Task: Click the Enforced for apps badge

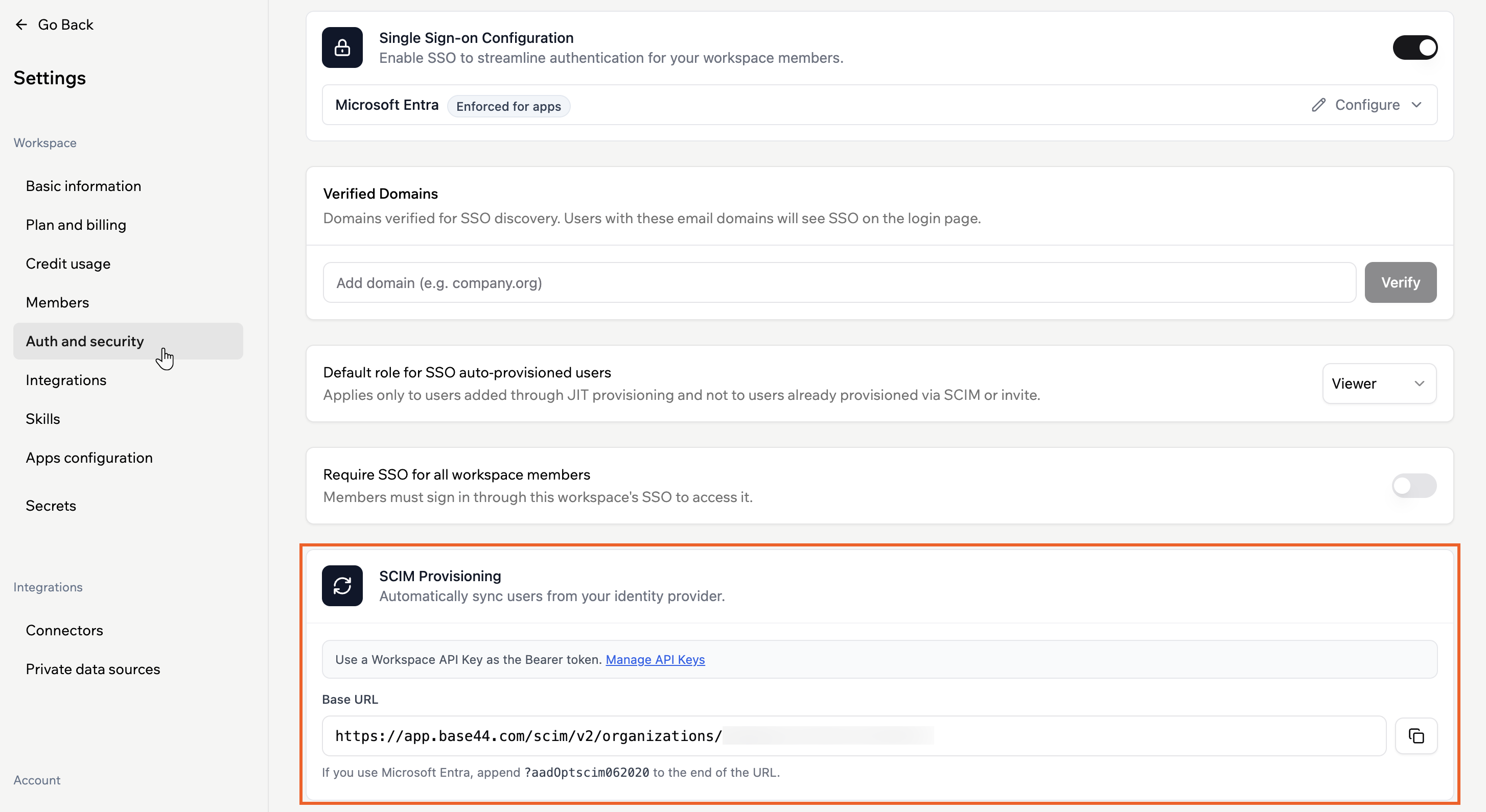Action: (x=508, y=107)
